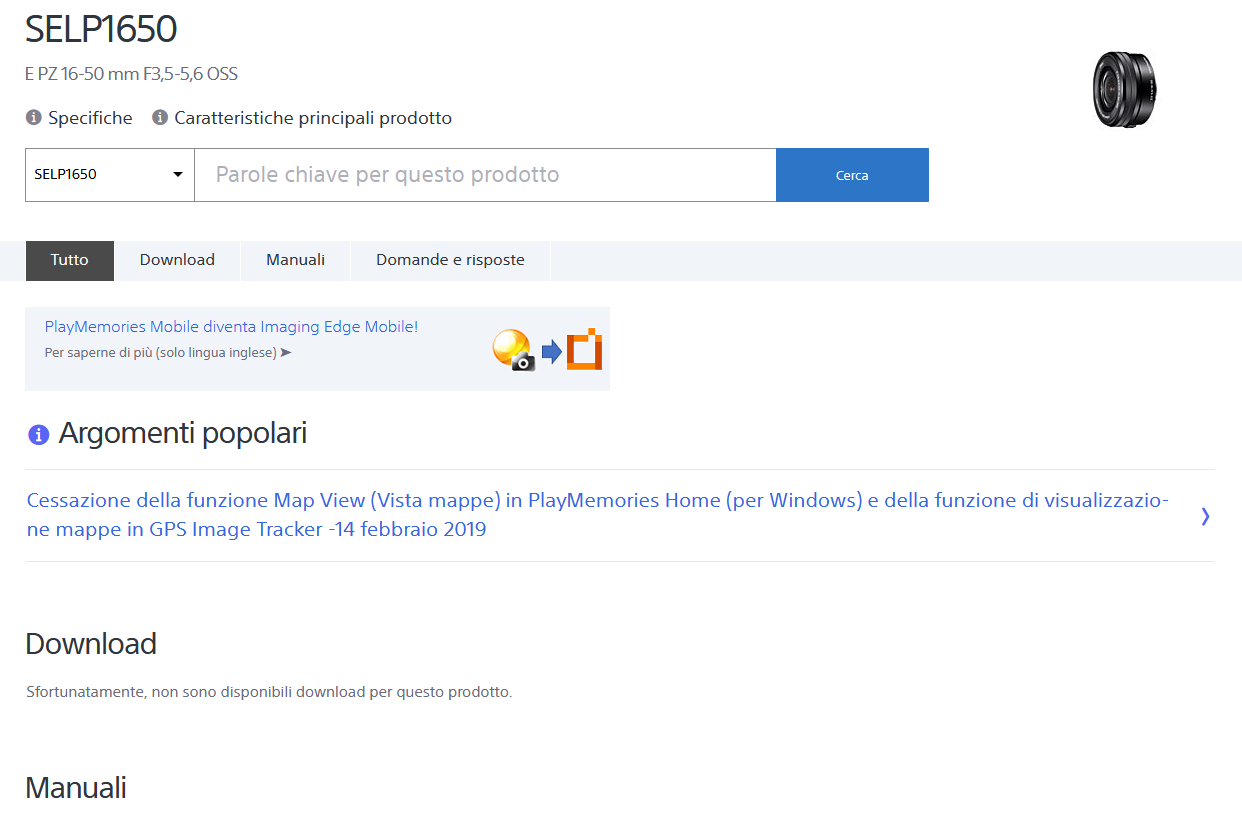Select the Tutto tab

[70, 260]
